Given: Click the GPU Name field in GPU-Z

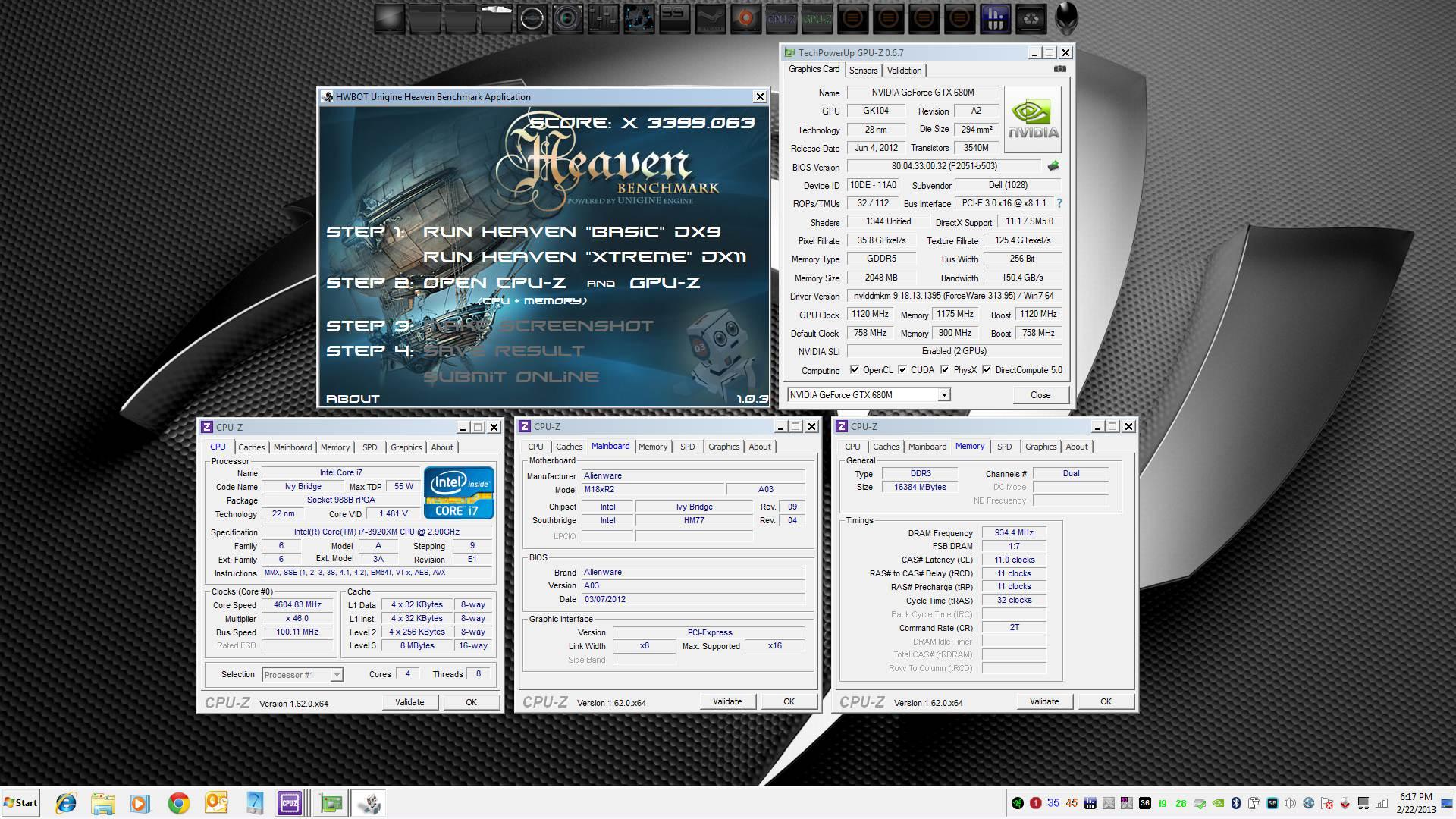Looking at the screenshot, I should [x=923, y=93].
